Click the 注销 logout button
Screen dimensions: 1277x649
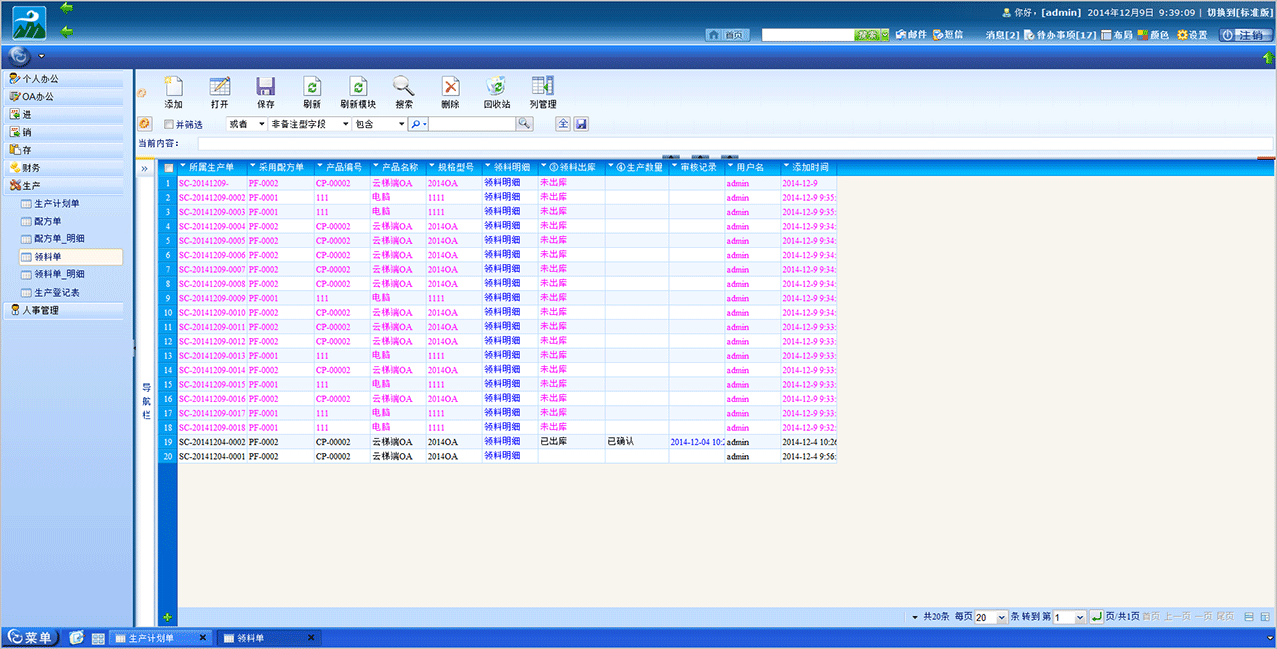[1246, 35]
